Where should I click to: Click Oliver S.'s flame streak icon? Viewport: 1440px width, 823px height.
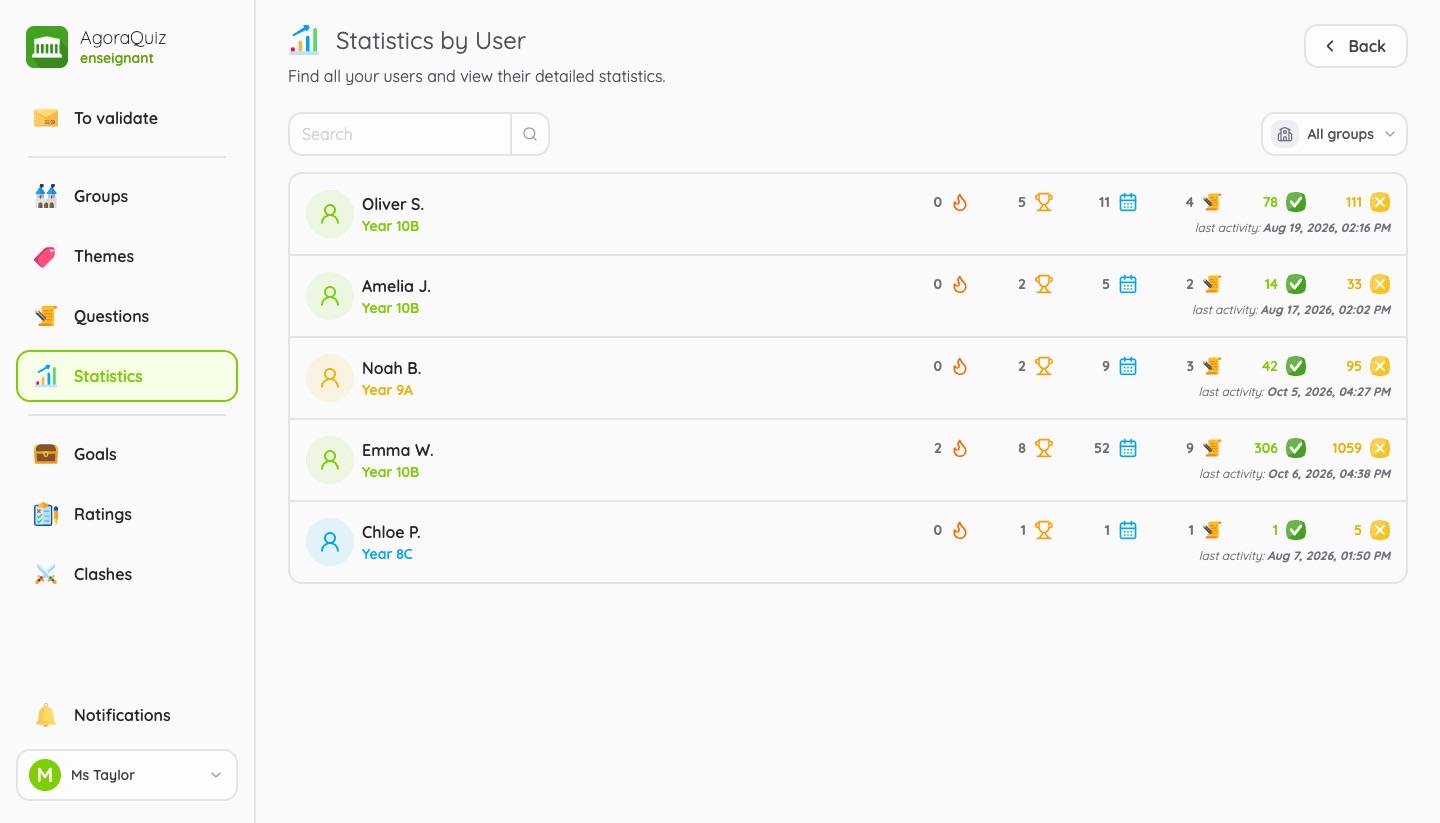[960, 202]
